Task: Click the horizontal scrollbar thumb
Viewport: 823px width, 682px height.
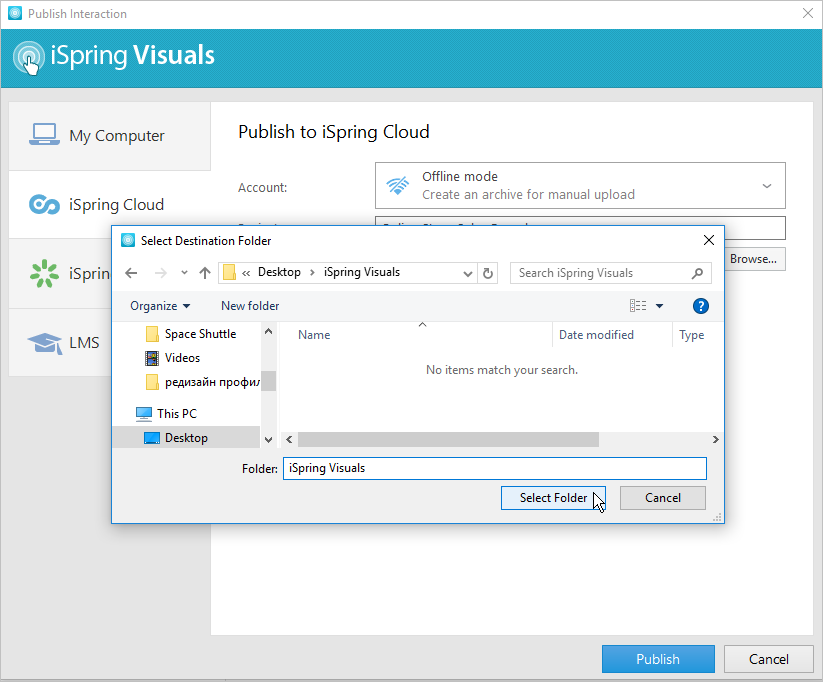Action: click(x=448, y=439)
